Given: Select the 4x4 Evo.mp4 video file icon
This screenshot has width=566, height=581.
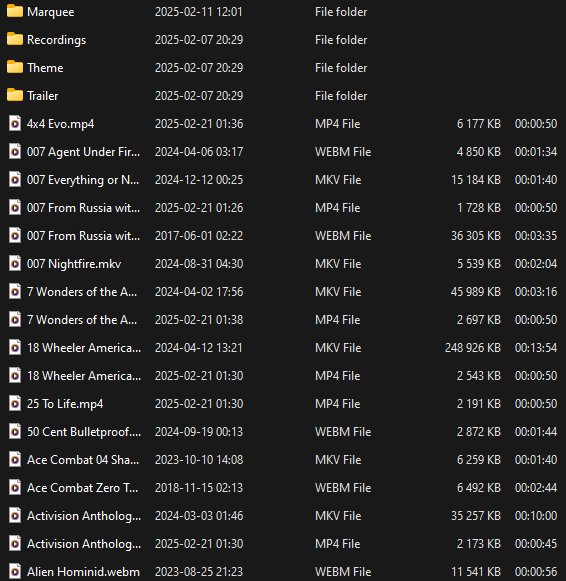Looking at the screenshot, I should (15, 123).
